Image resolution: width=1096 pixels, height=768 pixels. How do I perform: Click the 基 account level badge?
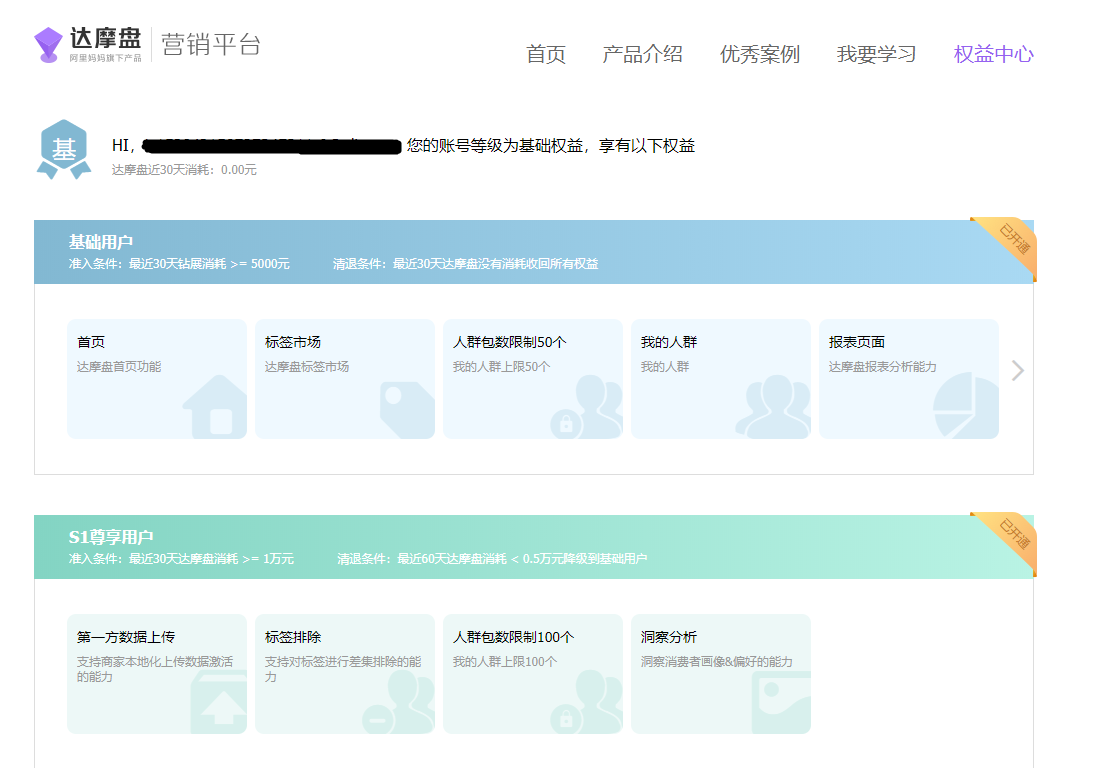[64, 149]
